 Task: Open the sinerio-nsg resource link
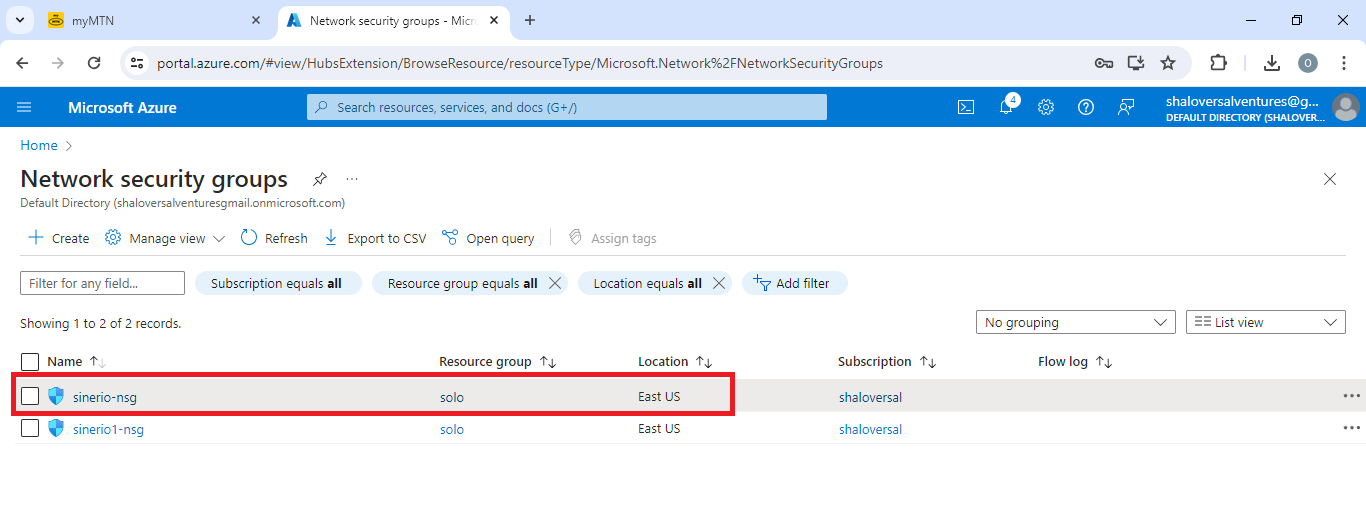point(105,397)
